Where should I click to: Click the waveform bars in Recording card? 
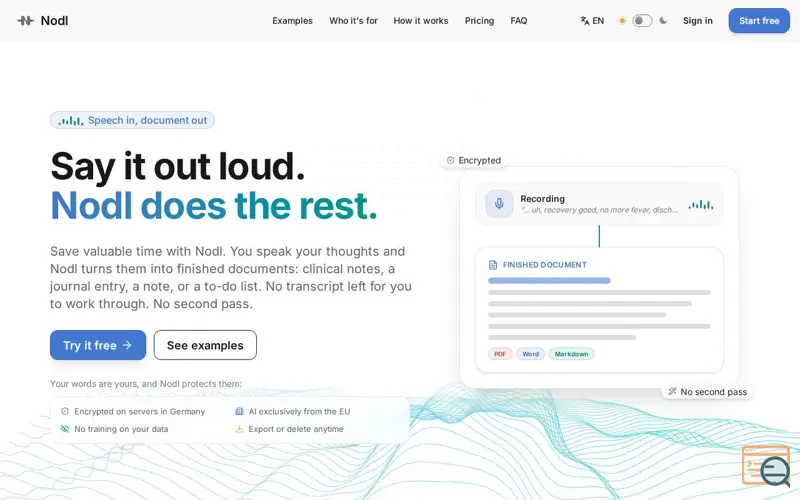click(x=701, y=205)
